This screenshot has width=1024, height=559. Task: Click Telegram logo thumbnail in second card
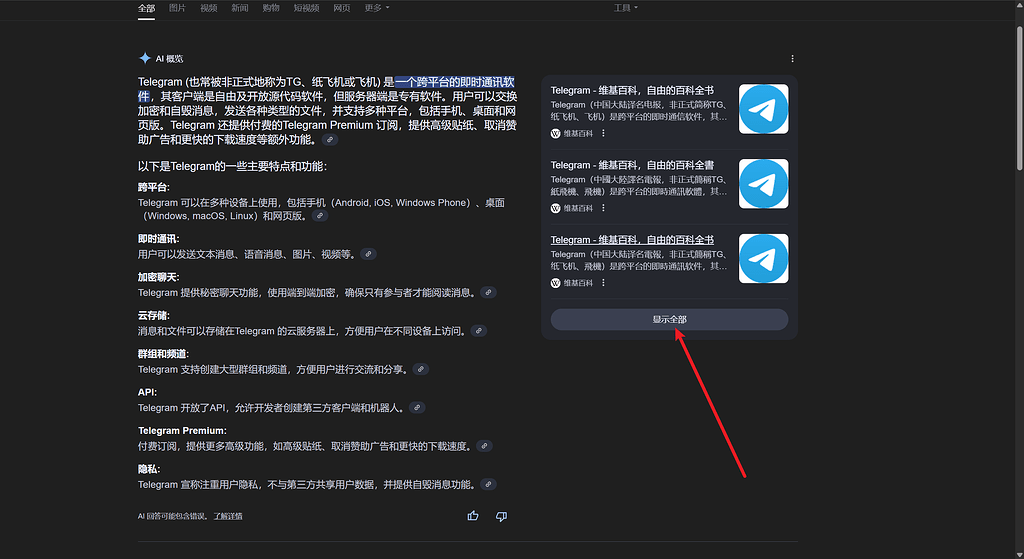pyautogui.click(x=763, y=184)
